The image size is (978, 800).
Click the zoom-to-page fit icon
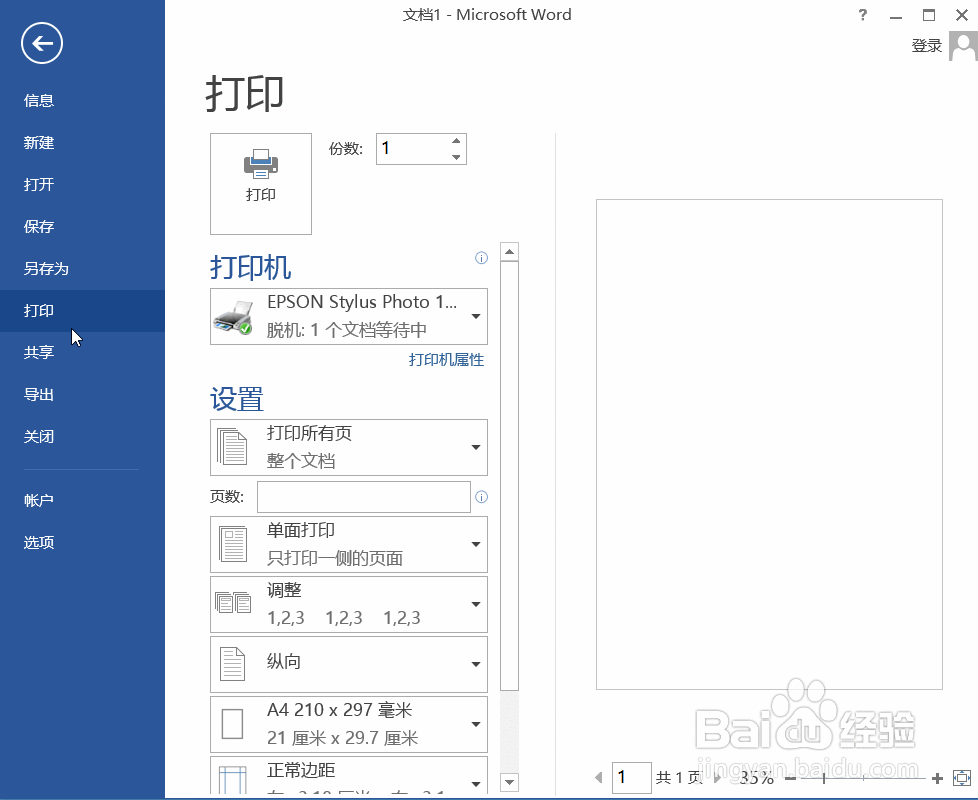click(962, 778)
